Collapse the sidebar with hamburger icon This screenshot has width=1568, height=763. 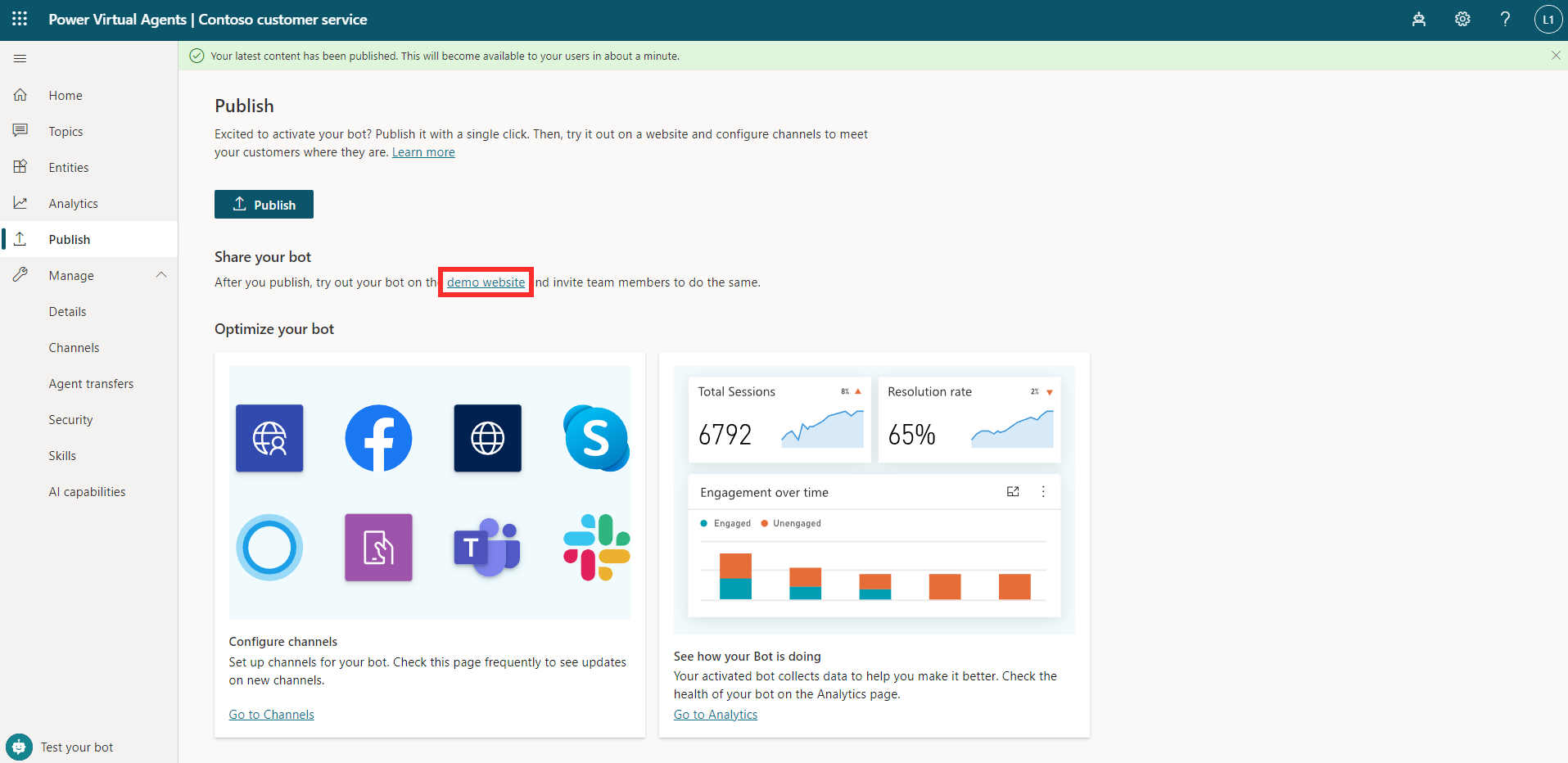[20, 58]
